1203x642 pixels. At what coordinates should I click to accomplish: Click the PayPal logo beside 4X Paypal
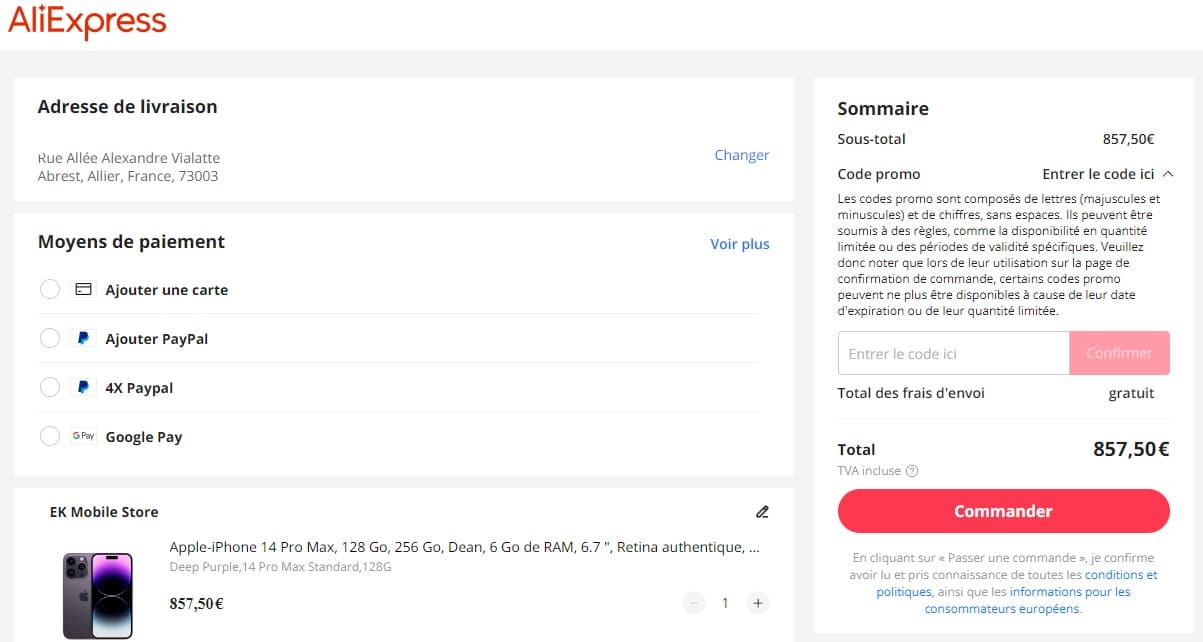tap(84, 388)
